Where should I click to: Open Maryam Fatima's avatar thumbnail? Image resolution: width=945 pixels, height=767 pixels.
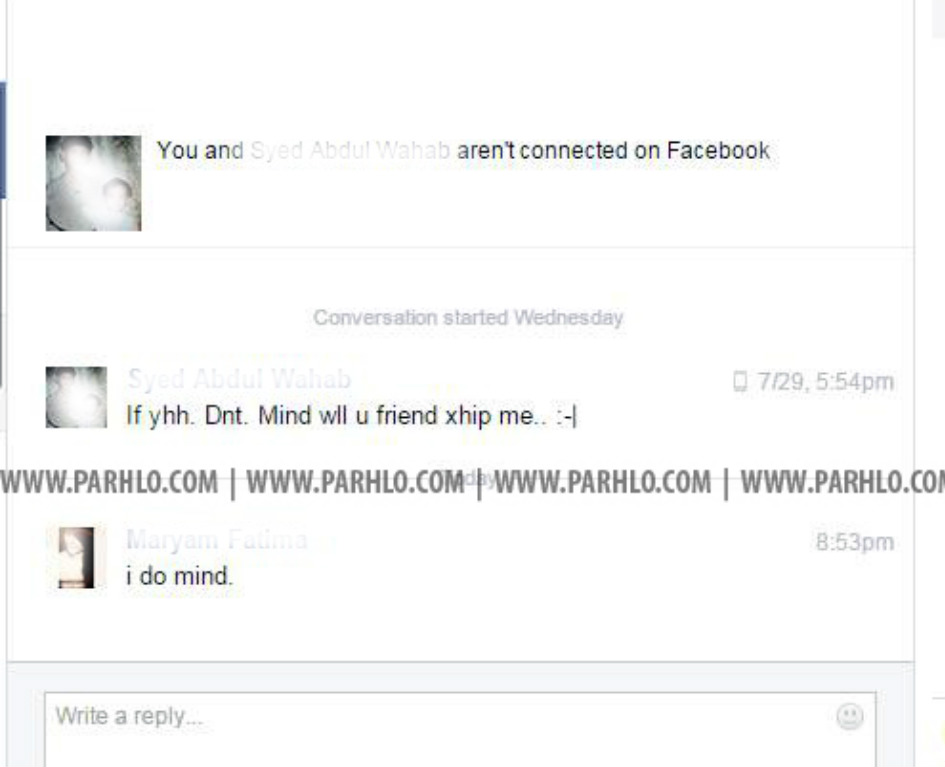(x=77, y=557)
